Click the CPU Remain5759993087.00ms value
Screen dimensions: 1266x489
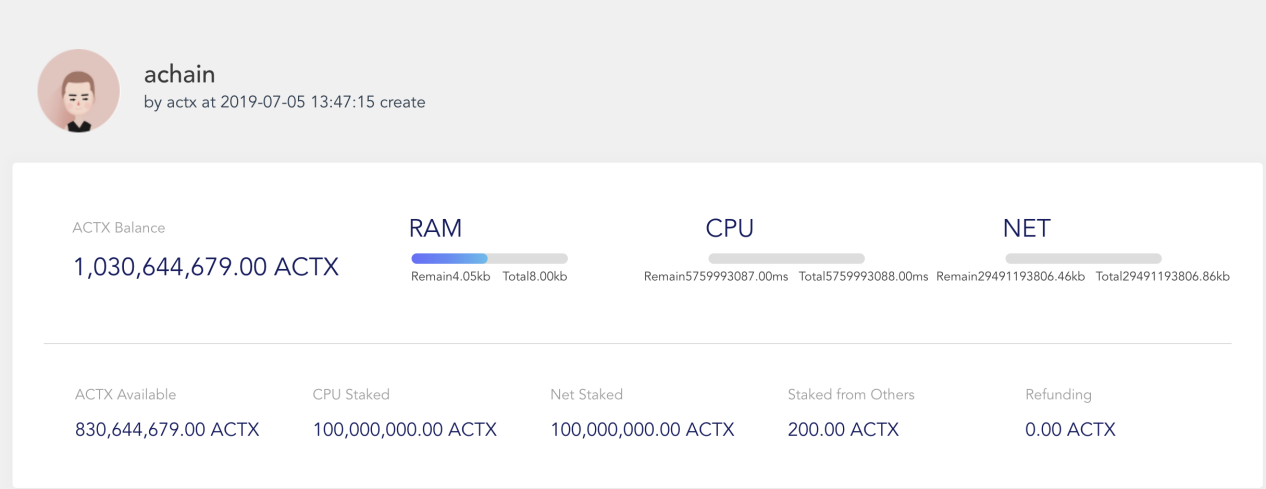pyautogui.click(x=716, y=277)
